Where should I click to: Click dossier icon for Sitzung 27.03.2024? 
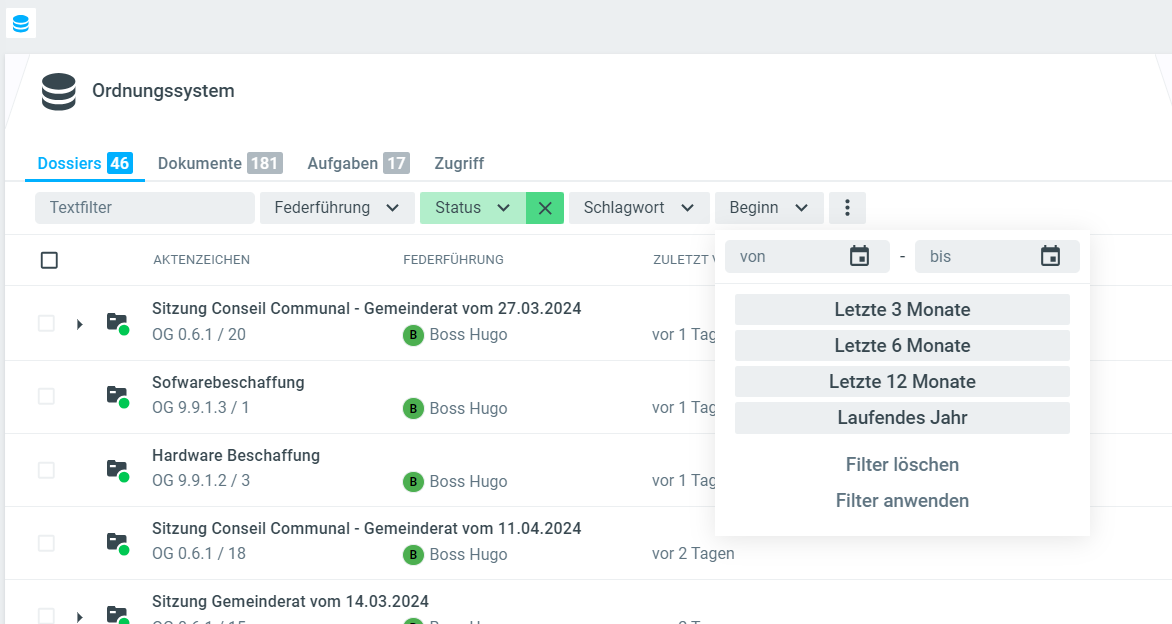tap(118, 323)
